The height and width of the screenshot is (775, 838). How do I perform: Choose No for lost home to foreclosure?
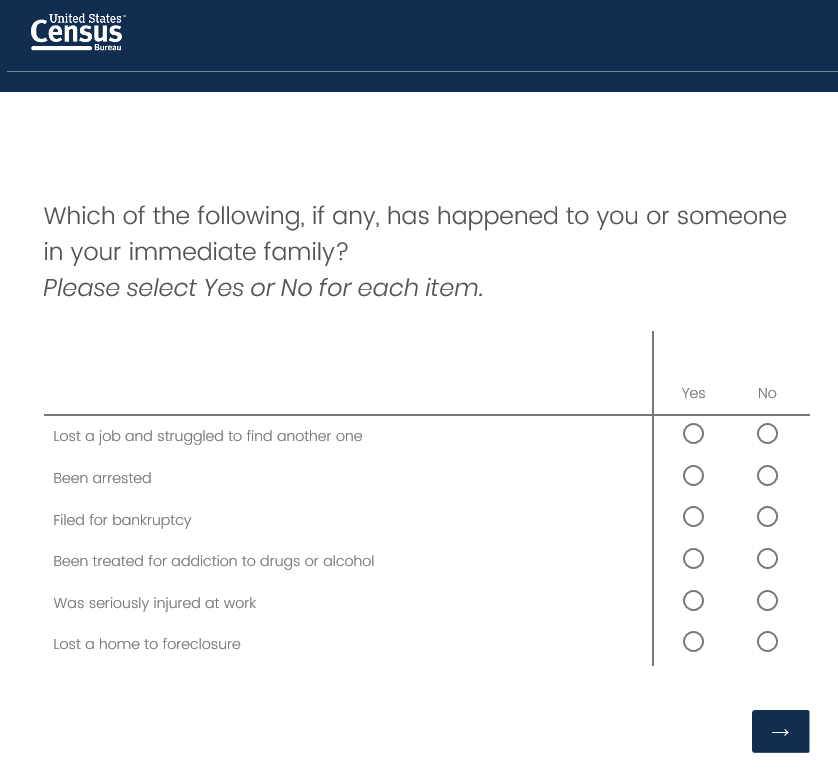tap(767, 642)
